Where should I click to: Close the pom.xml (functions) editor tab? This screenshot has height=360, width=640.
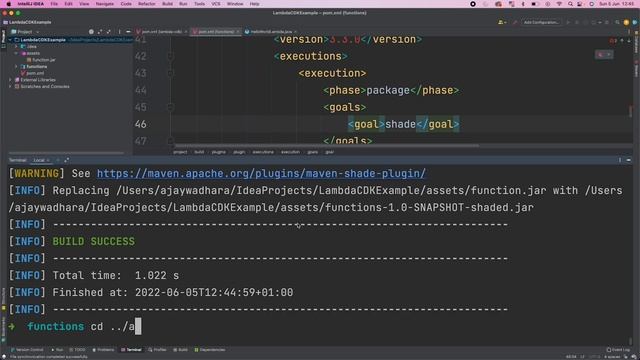pos(238,31)
